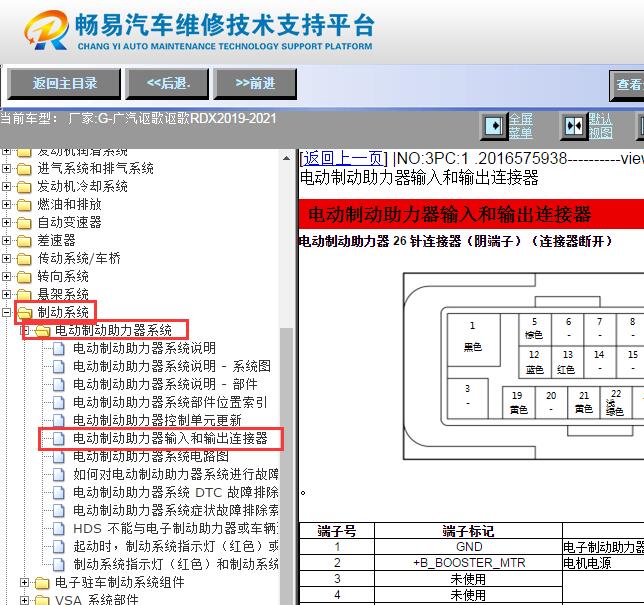
Task: Click pin 19 黄色 in connector diagram
Action: [519, 403]
